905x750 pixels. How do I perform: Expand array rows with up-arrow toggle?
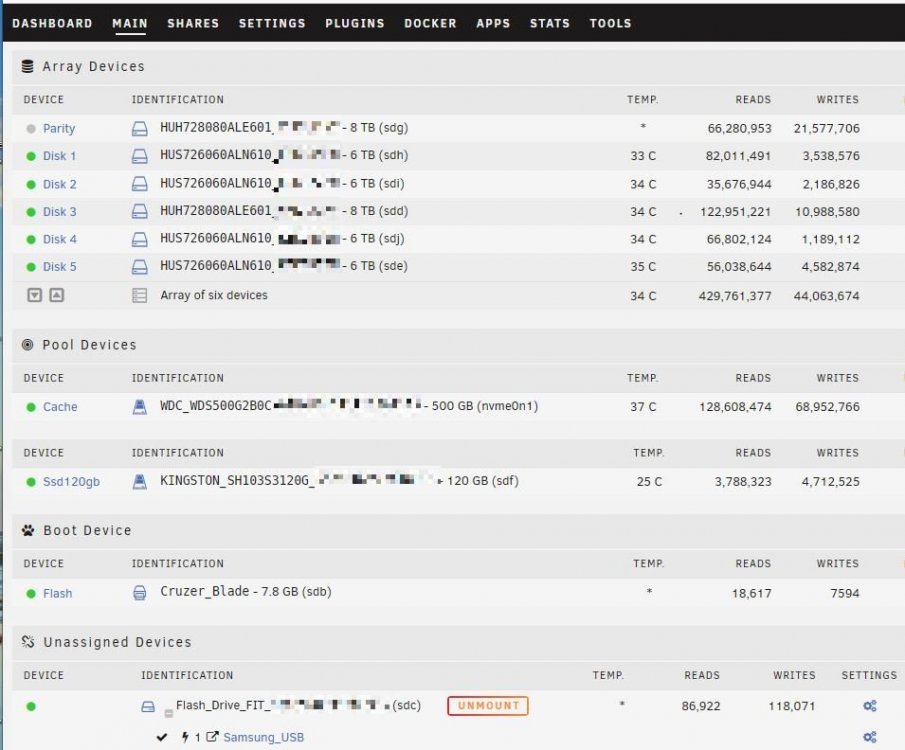[x=57, y=295]
